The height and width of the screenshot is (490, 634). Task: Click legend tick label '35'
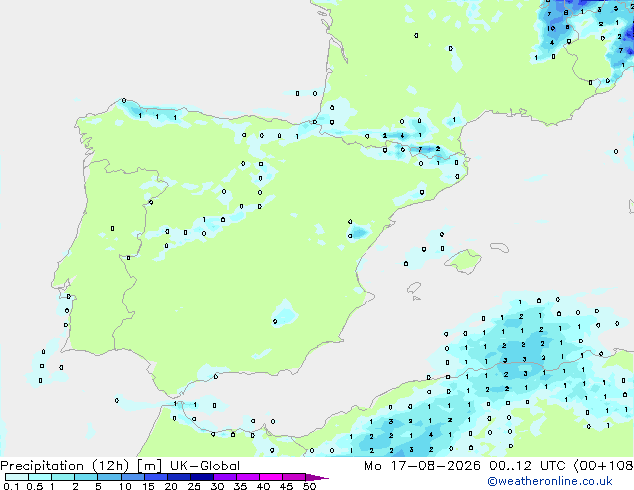240,486
